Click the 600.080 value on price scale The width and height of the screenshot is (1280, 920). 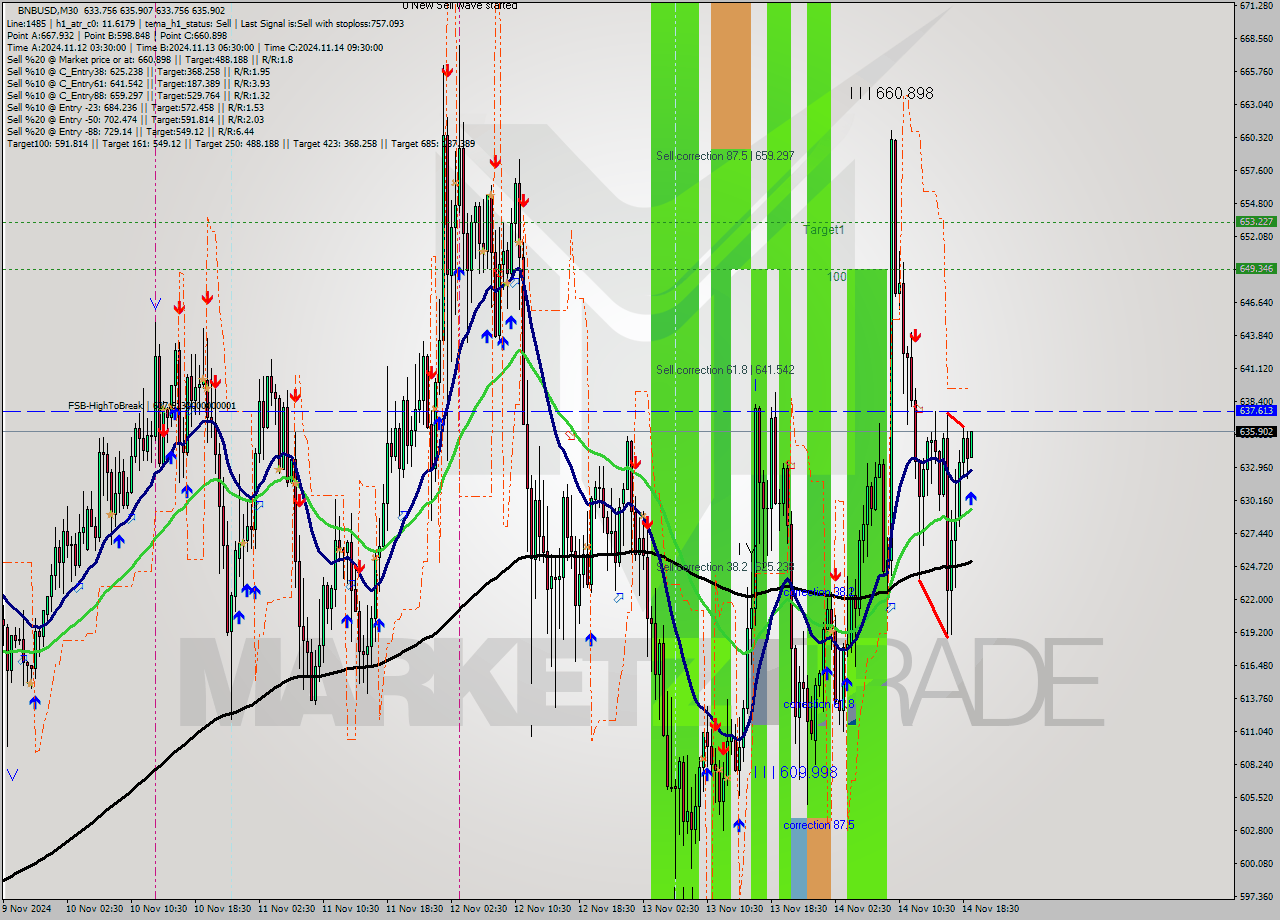pyautogui.click(x=1255, y=863)
